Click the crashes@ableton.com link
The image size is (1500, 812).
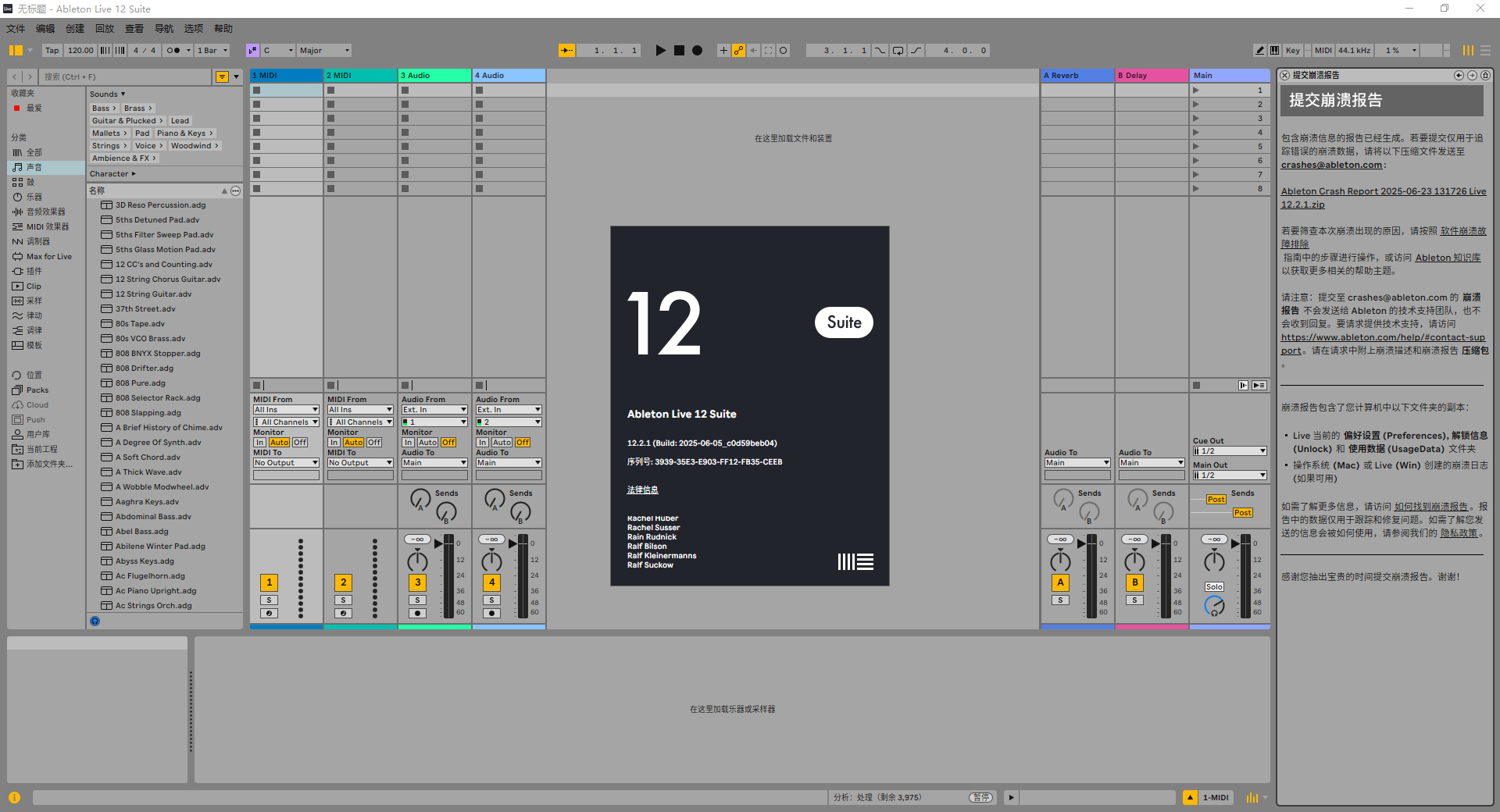[1331, 165]
